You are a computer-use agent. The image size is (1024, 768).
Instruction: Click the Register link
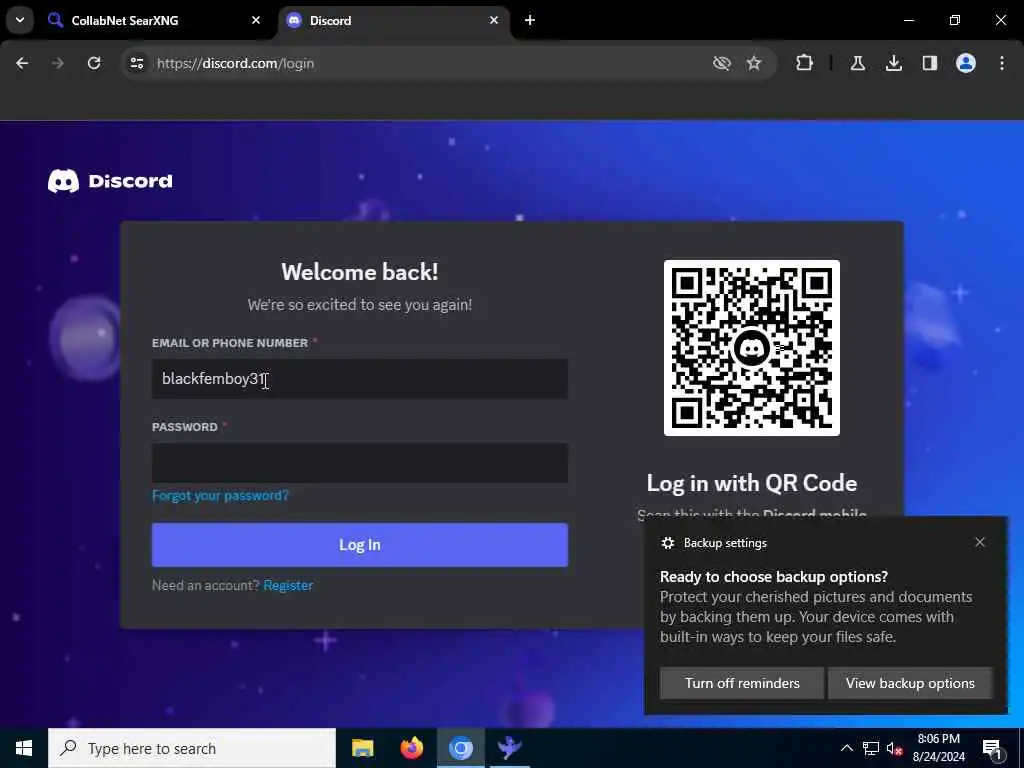[288, 585]
